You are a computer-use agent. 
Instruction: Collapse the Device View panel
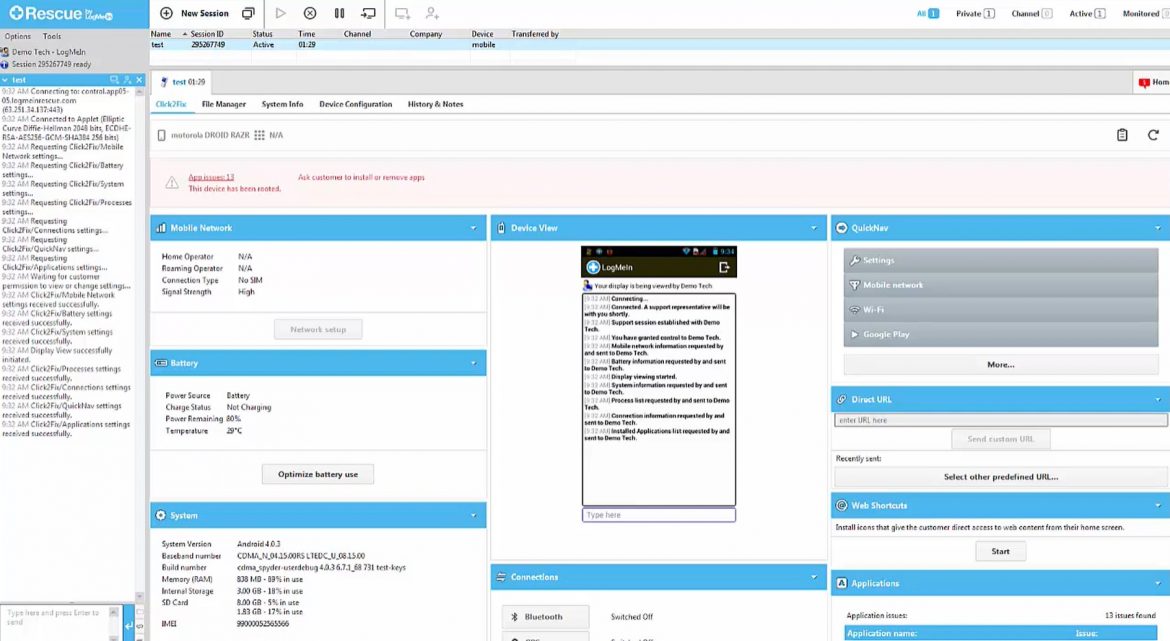click(x=814, y=227)
